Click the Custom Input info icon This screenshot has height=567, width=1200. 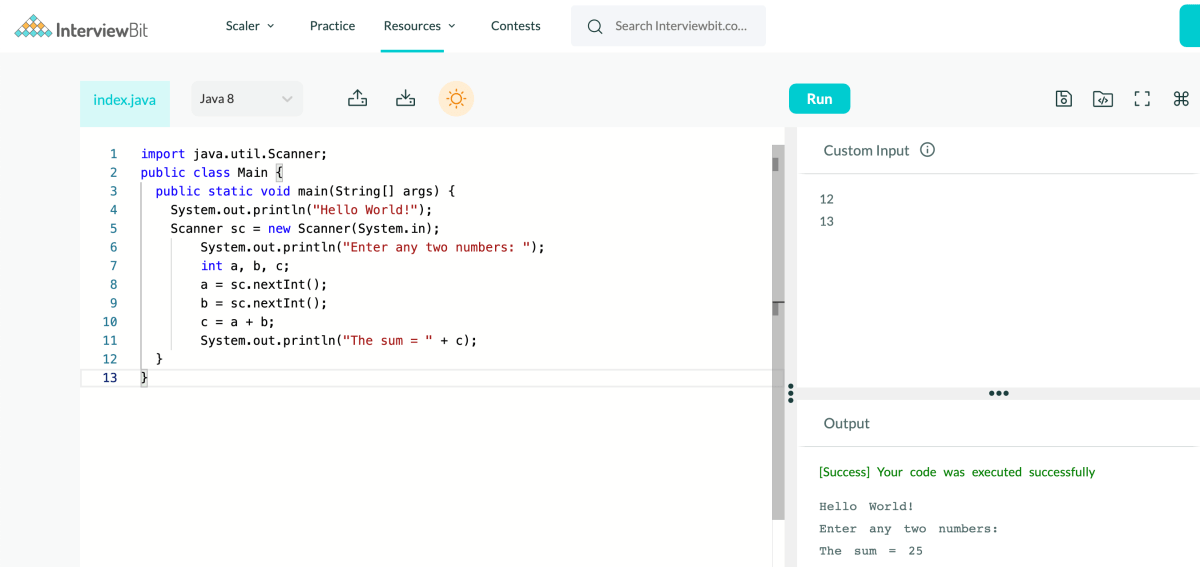coord(927,150)
